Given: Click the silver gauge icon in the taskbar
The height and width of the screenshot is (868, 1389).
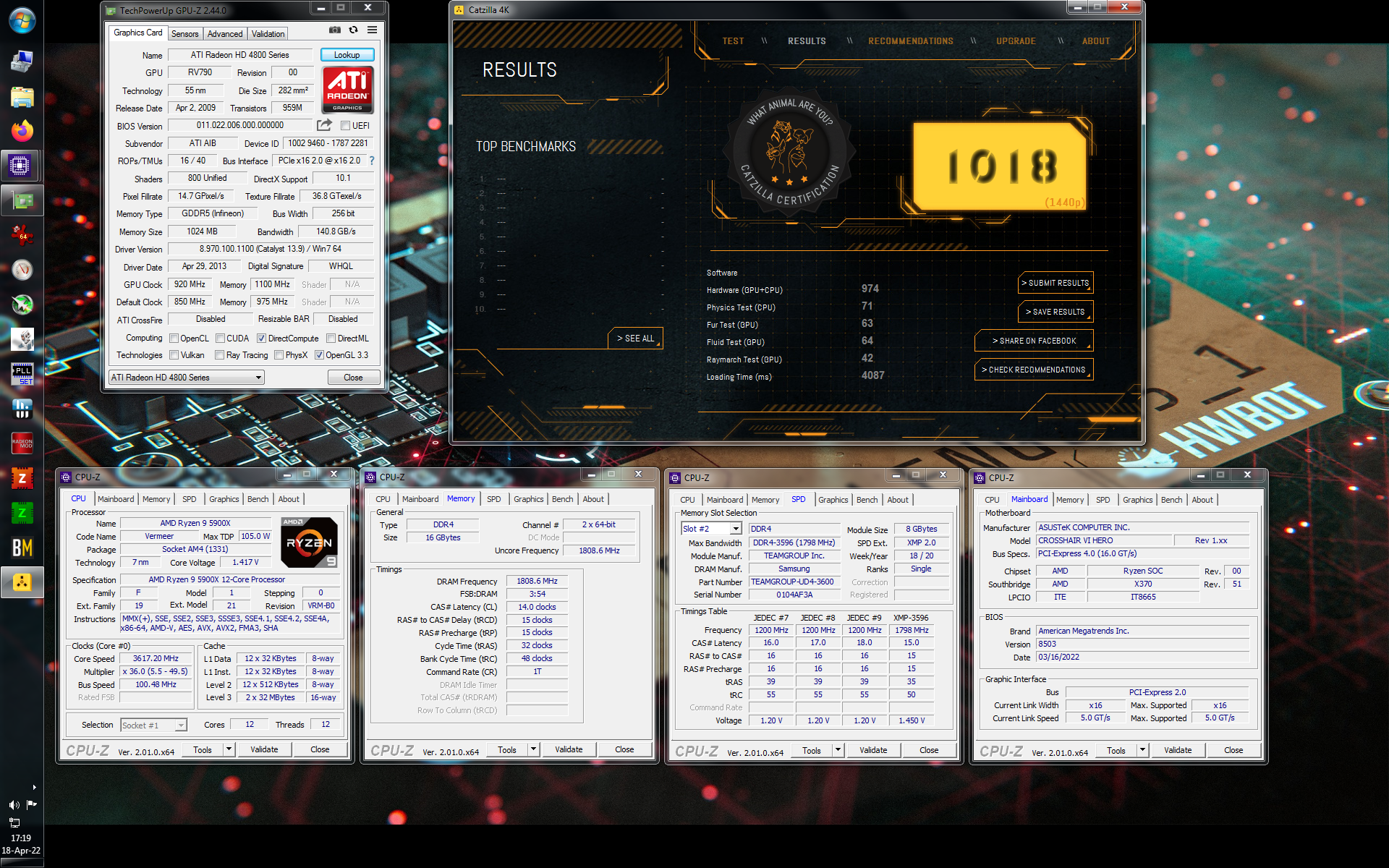Looking at the screenshot, I should (x=22, y=270).
